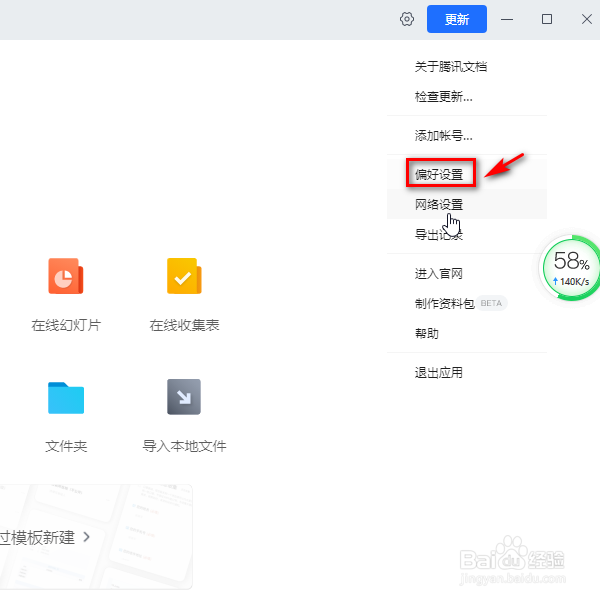Open the settings gear menu
Image resolution: width=600 pixels, height=600 pixels.
click(407, 19)
